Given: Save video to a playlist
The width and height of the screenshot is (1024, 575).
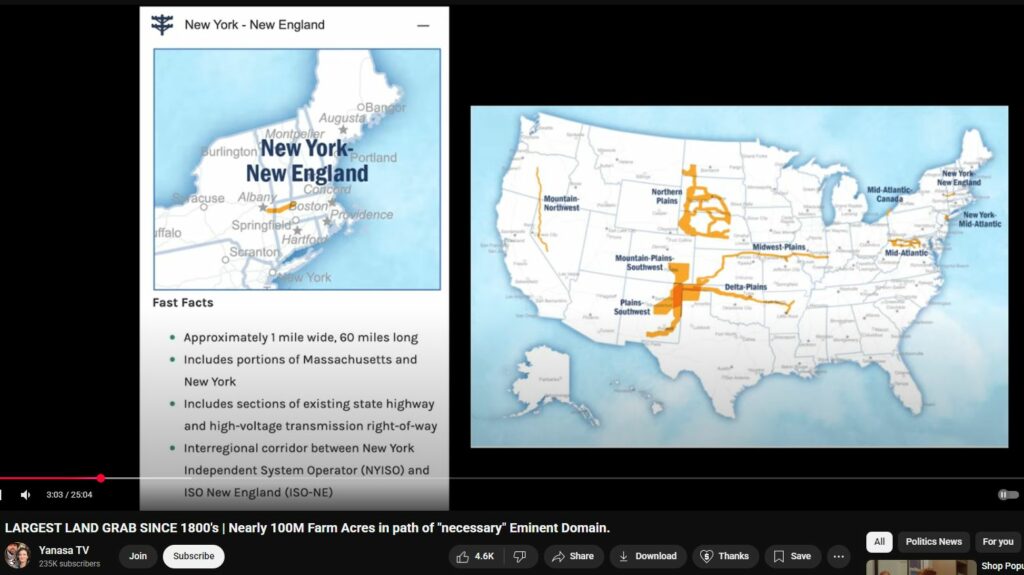Looking at the screenshot, I should (792, 556).
